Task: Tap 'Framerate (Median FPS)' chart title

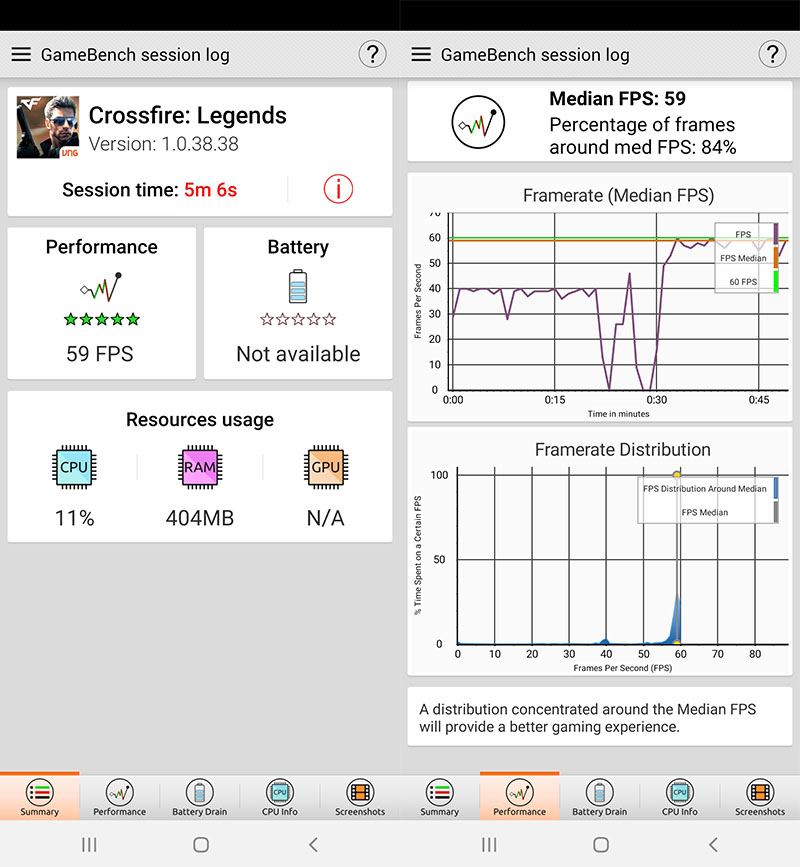Action: click(618, 195)
